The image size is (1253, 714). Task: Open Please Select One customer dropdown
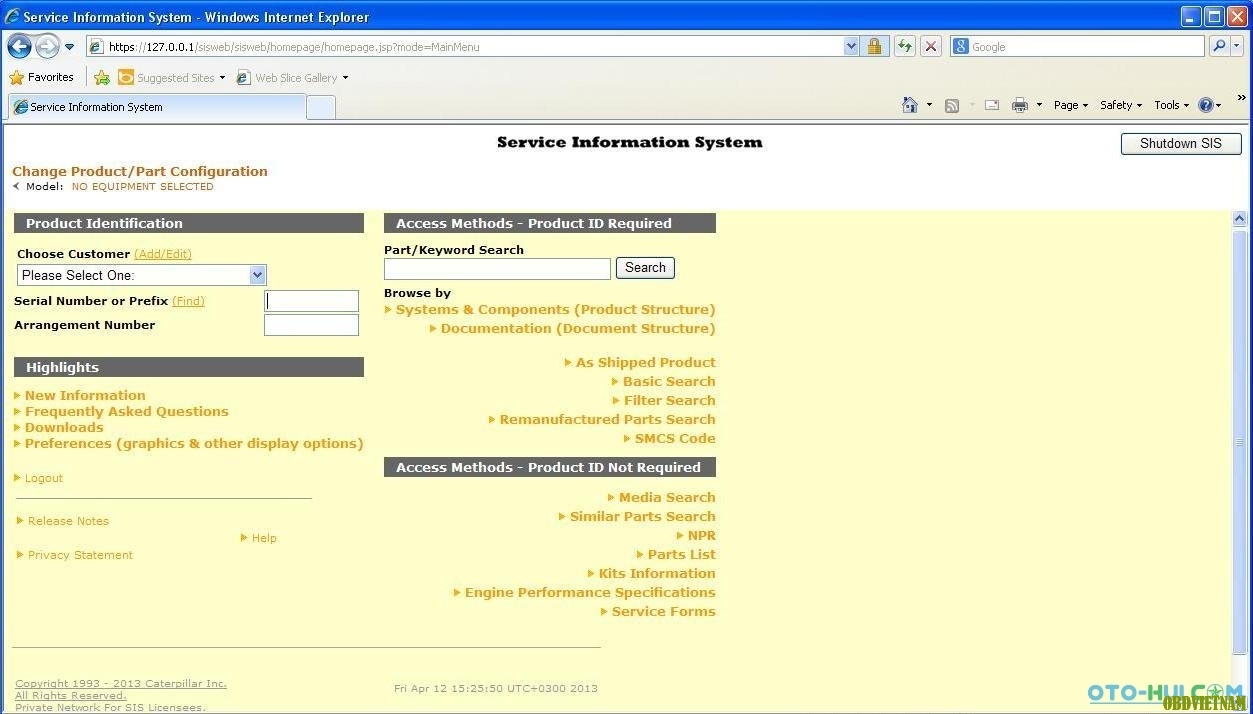point(142,275)
